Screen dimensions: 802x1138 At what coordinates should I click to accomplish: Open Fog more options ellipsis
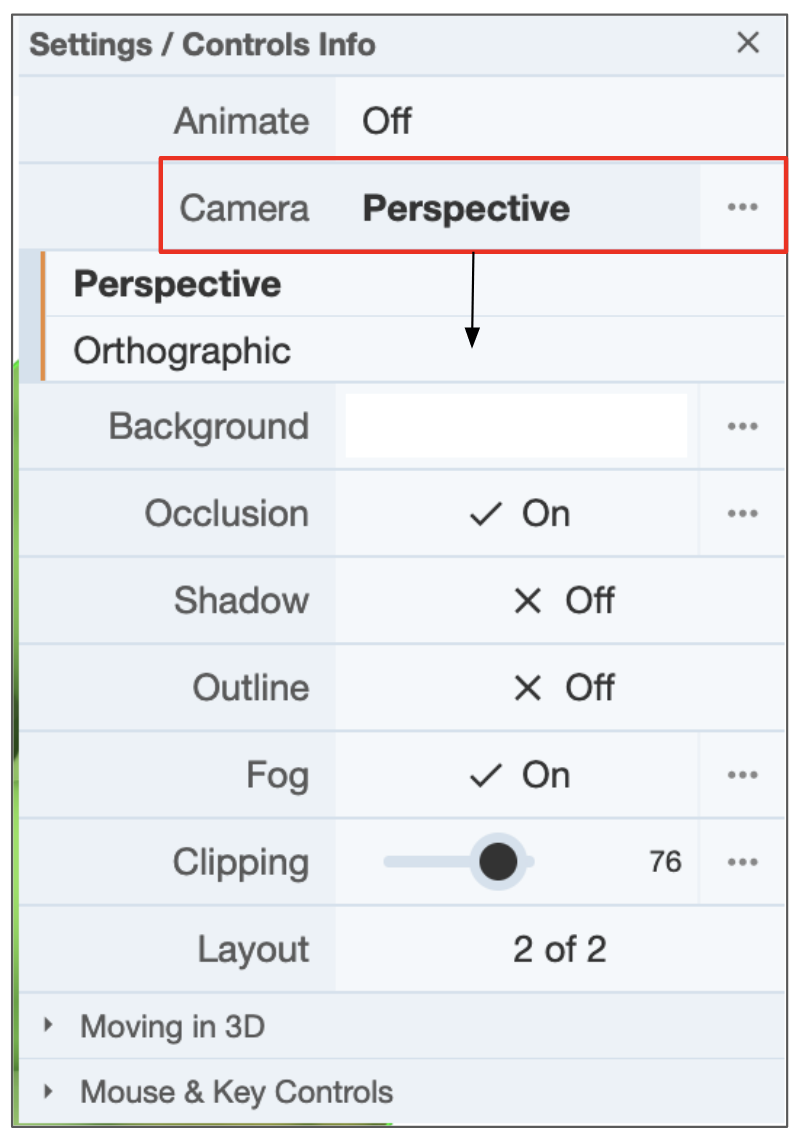pos(742,775)
